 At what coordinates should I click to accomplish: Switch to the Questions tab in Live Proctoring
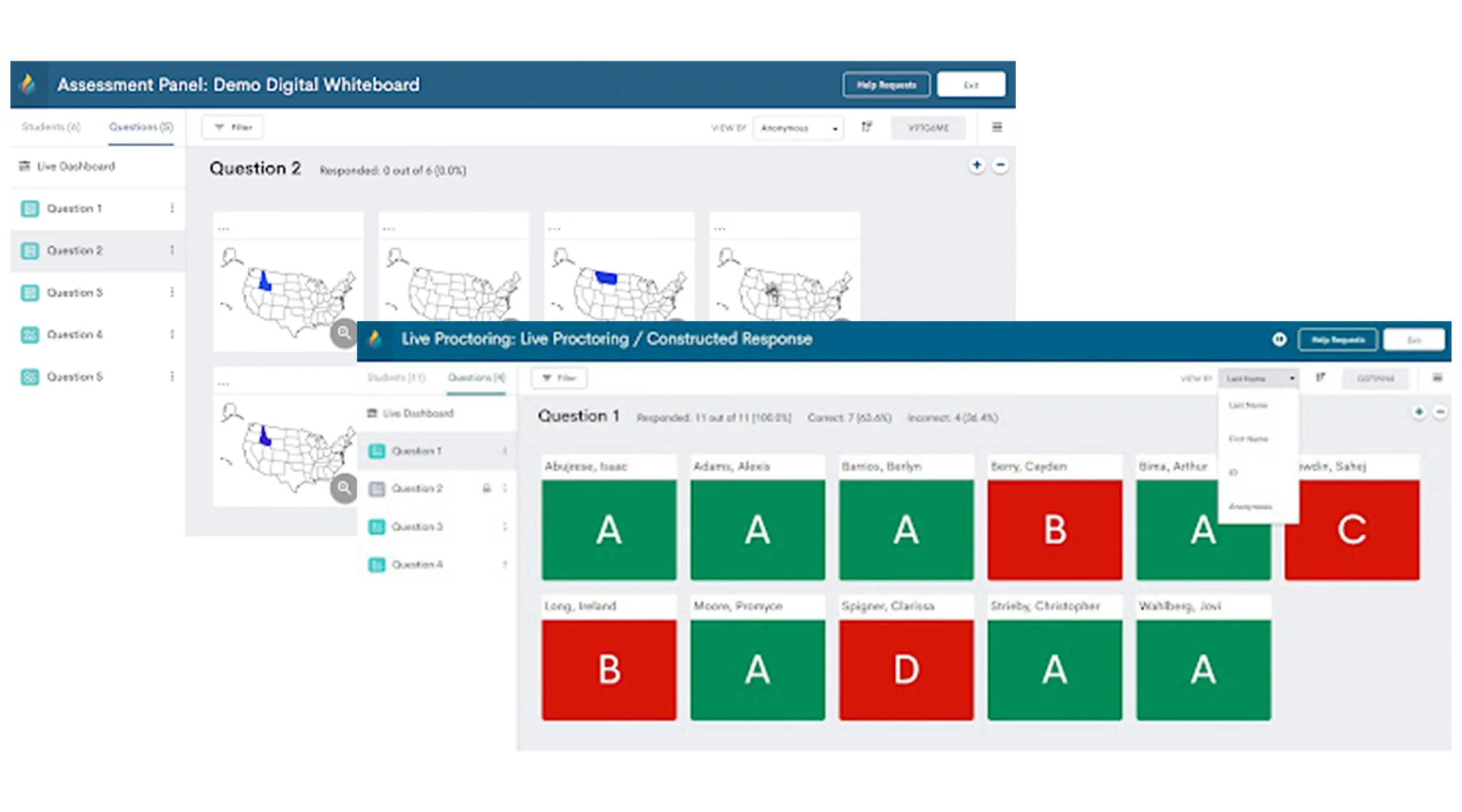tap(475, 378)
